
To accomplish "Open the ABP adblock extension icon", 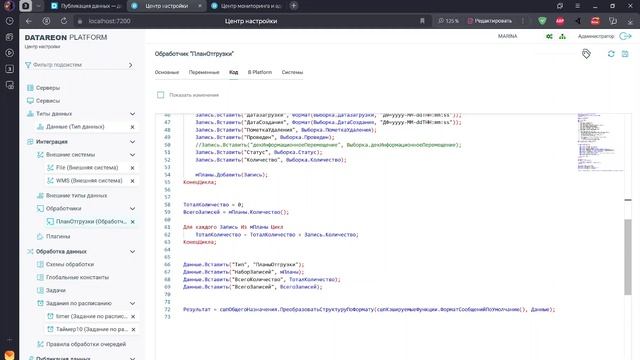I will click(x=560, y=21).
